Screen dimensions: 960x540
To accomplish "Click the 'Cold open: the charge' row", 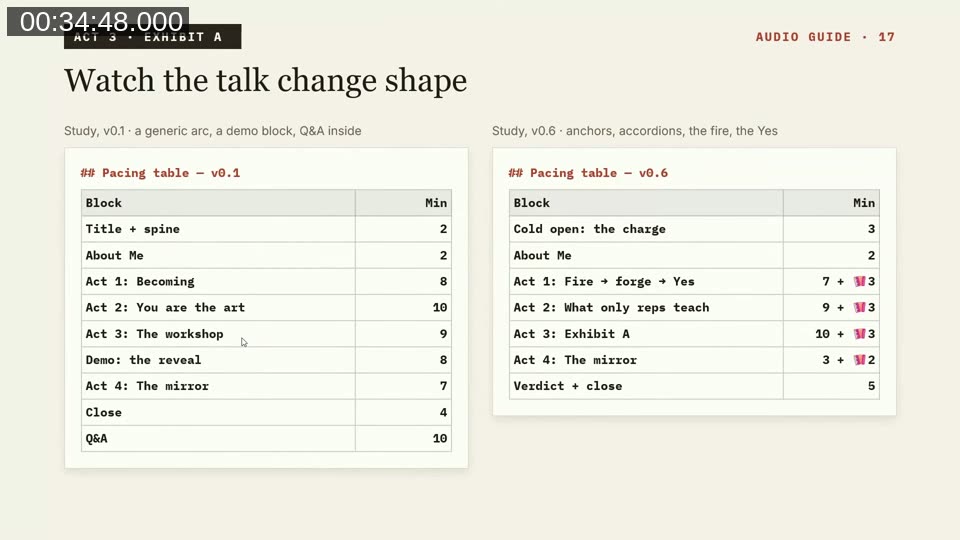I will [694, 229].
